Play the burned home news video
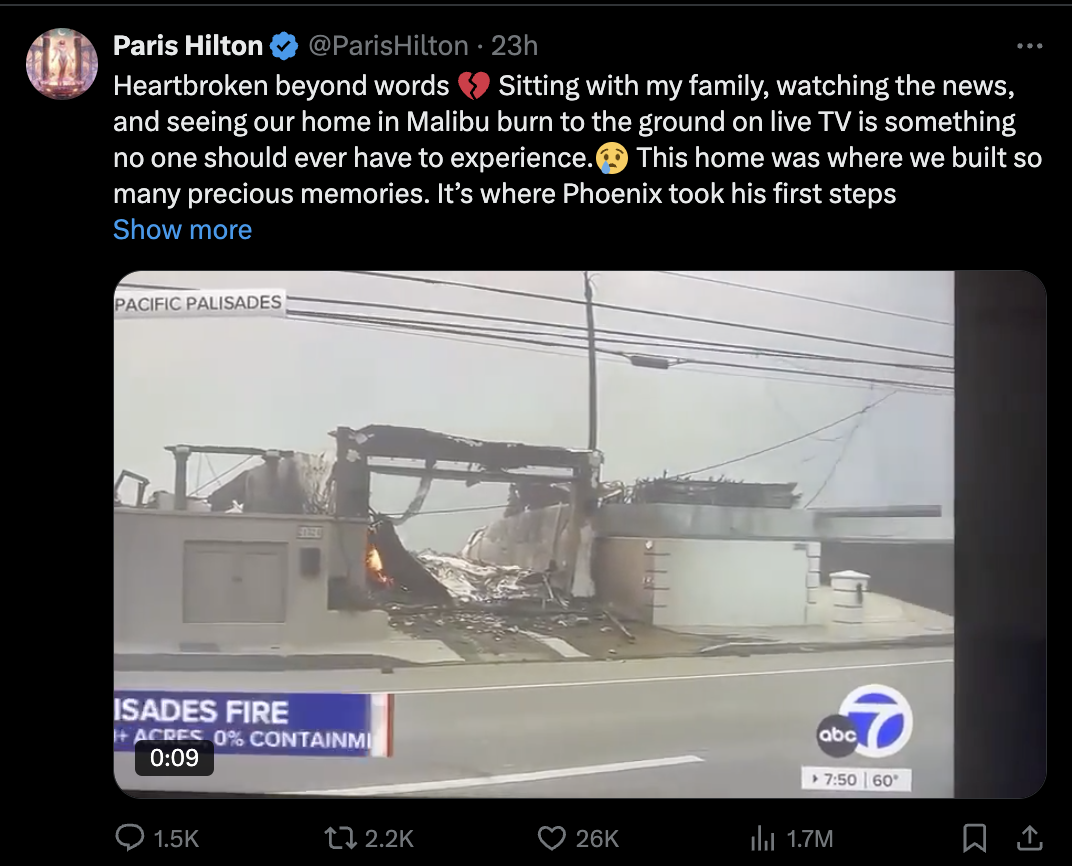 tap(580, 534)
